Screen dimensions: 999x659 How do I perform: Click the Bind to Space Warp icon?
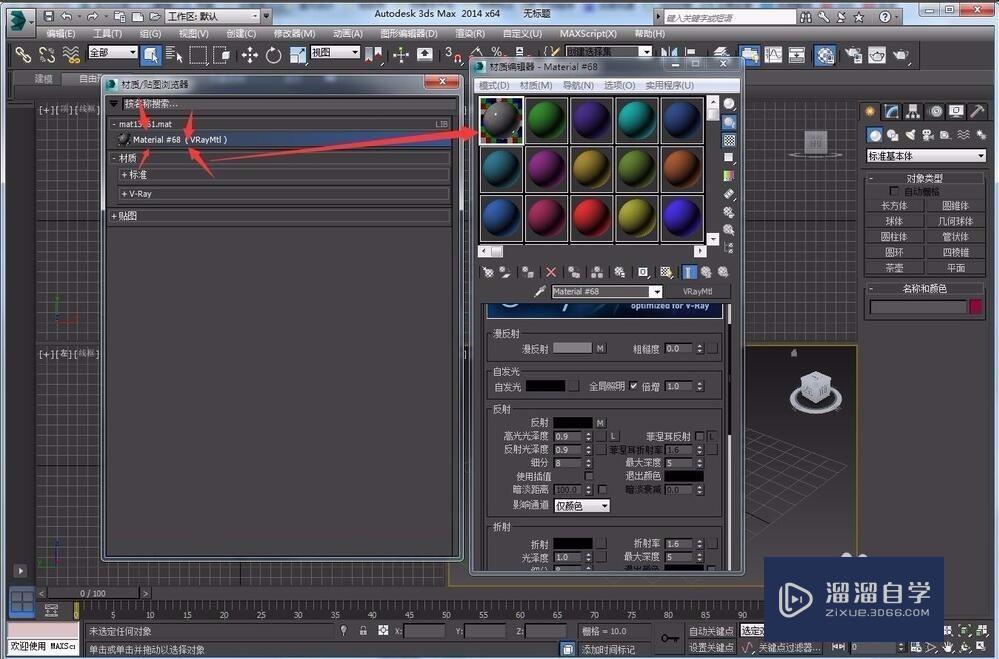pos(71,55)
